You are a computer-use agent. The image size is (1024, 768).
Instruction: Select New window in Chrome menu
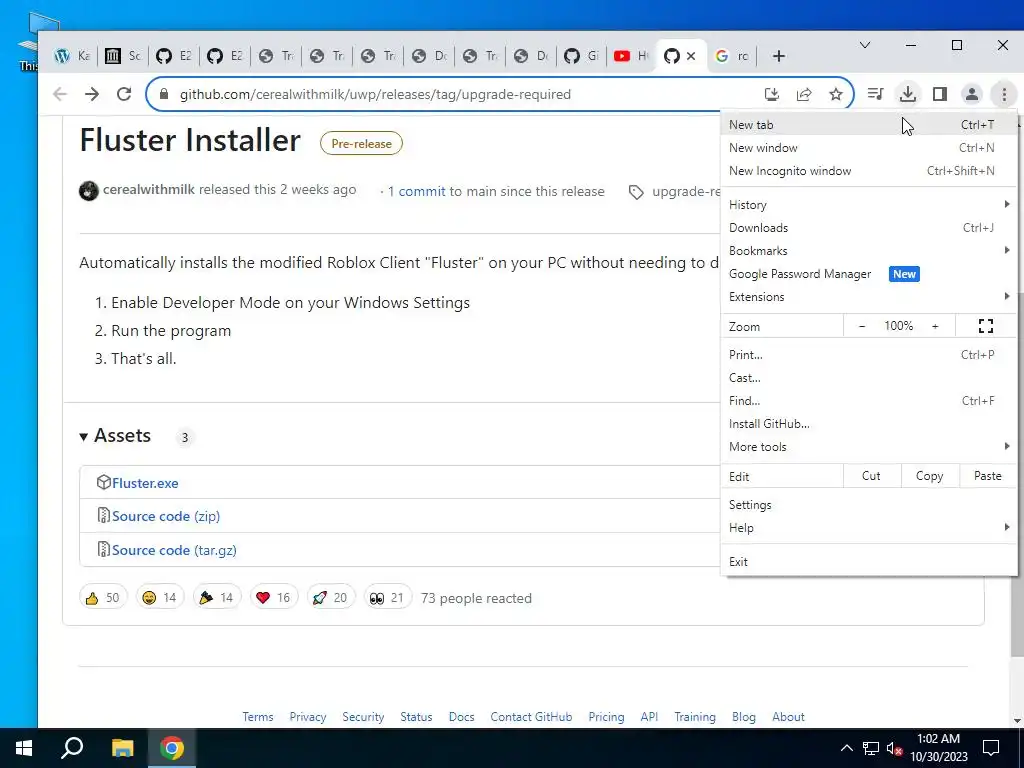tap(869, 148)
